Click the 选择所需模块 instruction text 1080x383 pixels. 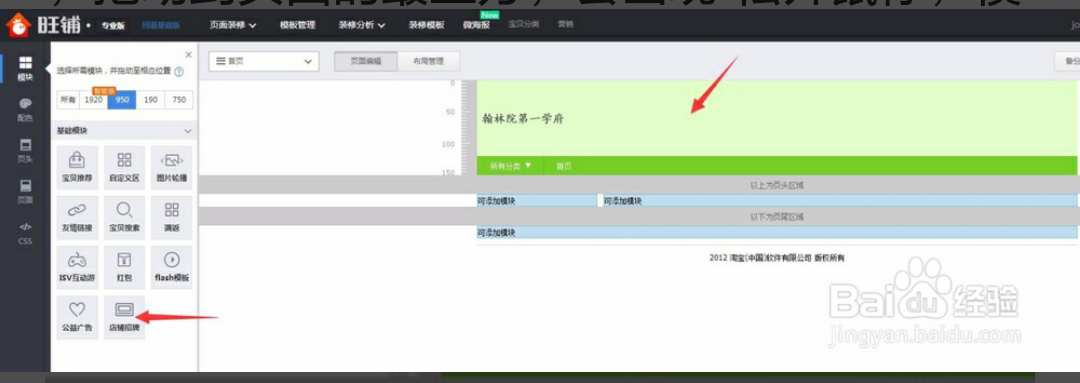114,71
